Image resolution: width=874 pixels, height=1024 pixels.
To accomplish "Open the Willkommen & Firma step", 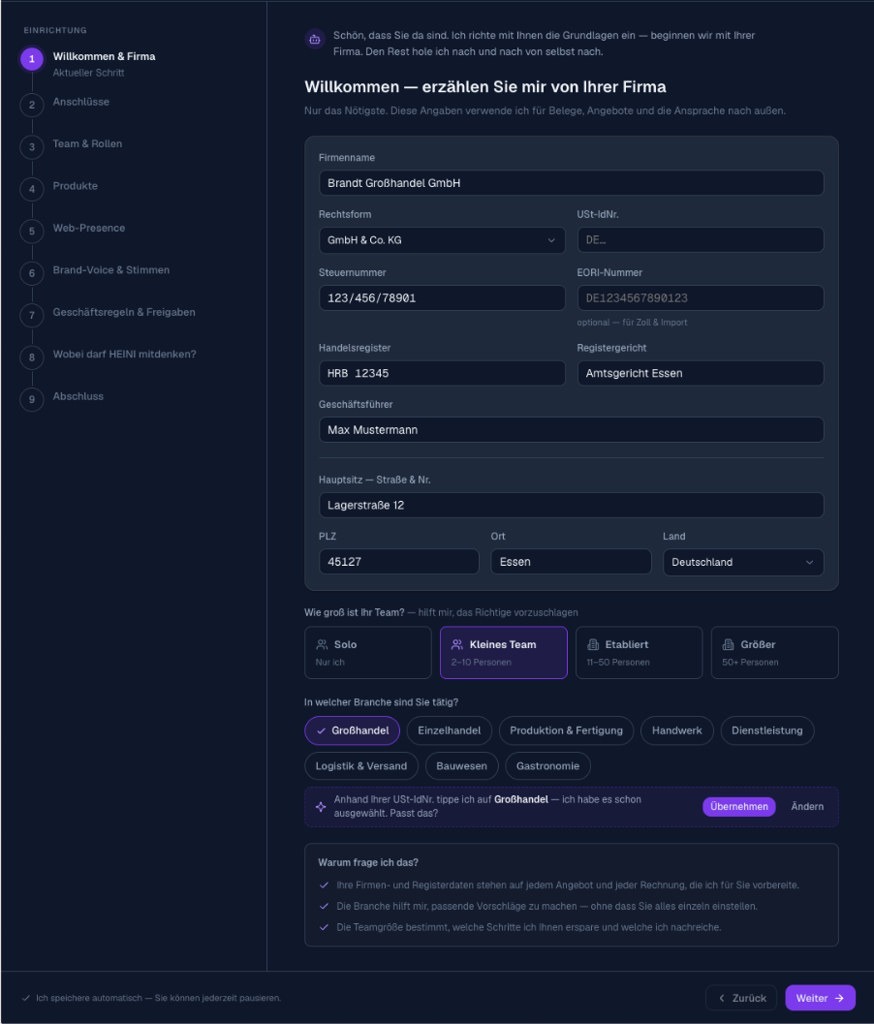I will (x=104, y=56).
